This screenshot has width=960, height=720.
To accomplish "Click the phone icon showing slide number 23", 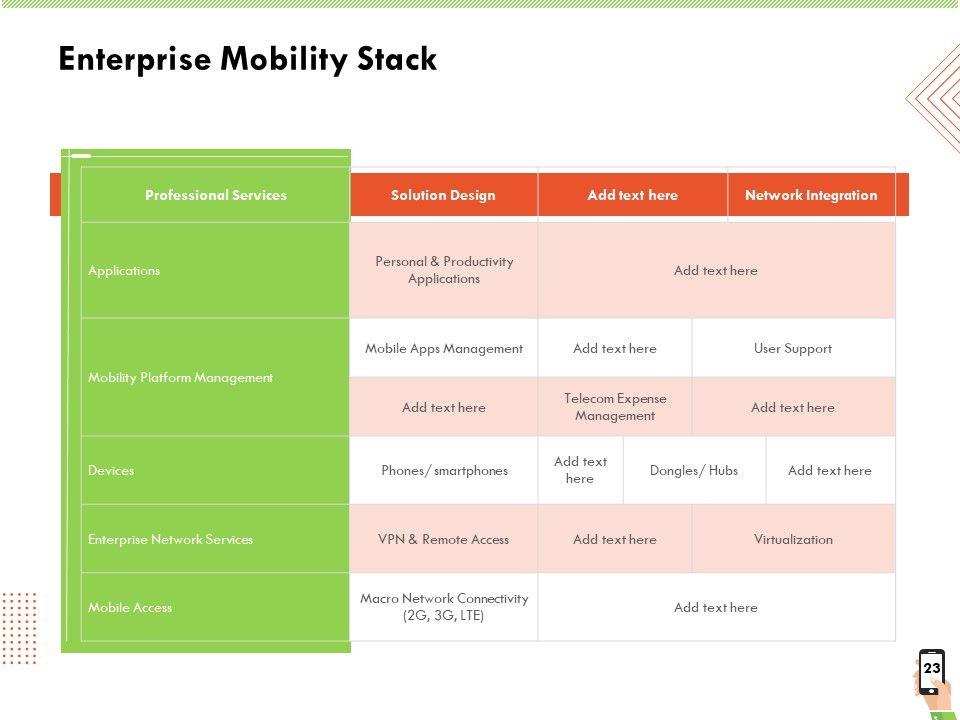I will pos(931,671).
